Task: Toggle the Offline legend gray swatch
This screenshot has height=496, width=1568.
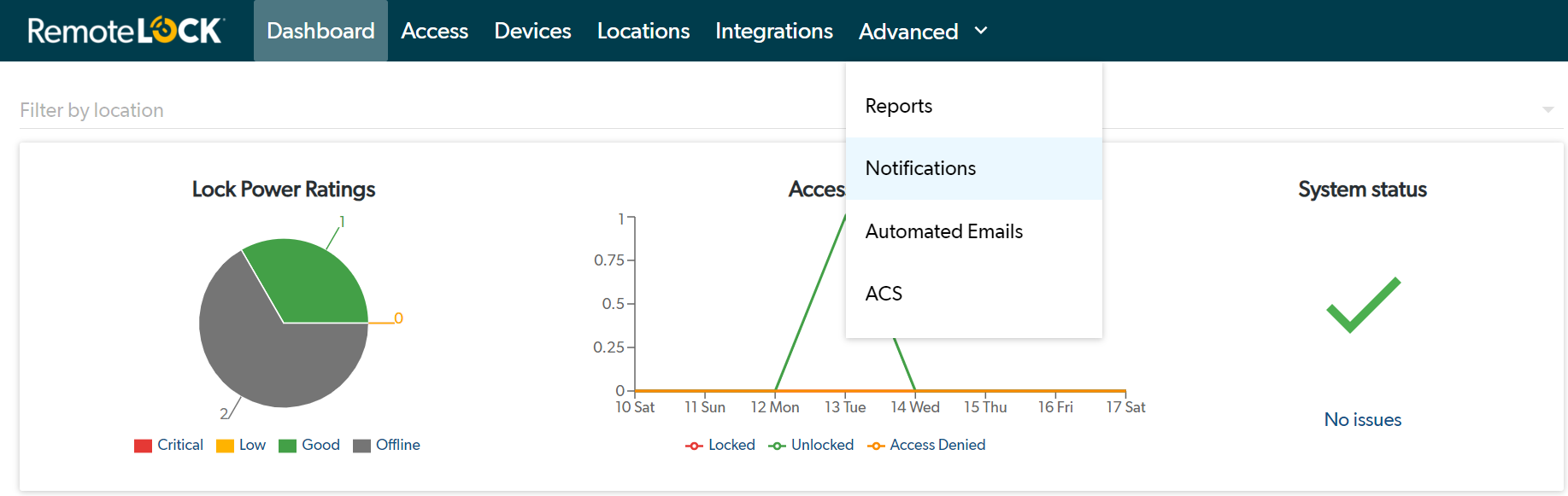Action: (361, 446)
